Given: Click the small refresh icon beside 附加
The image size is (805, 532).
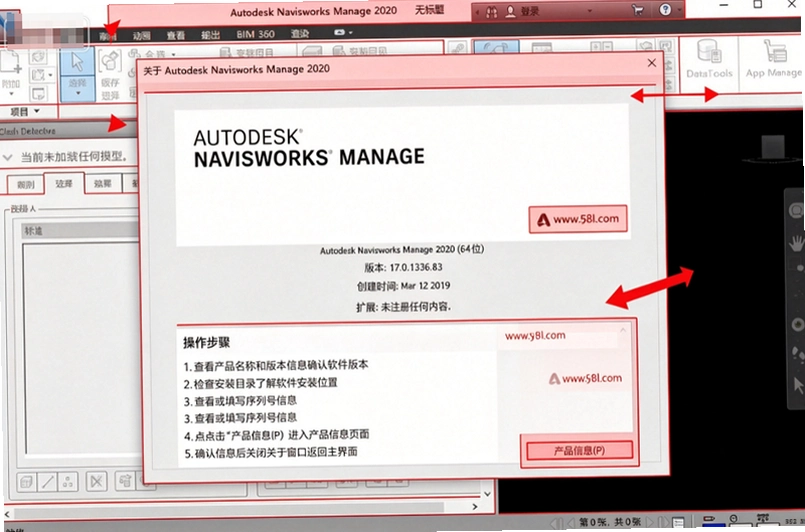Looking at the screenshot, I should coord(39,57).
